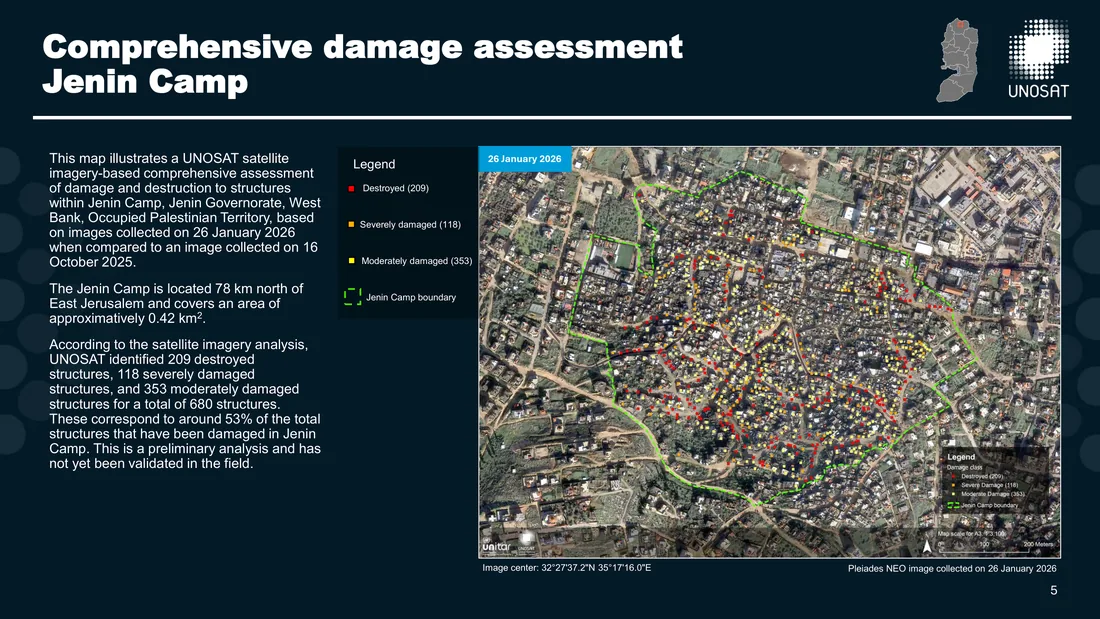The height and width of the screenshot is (619, 1100).
Task: Click the paragraph starting "According to the satellite"
Action: pos(185,404)
